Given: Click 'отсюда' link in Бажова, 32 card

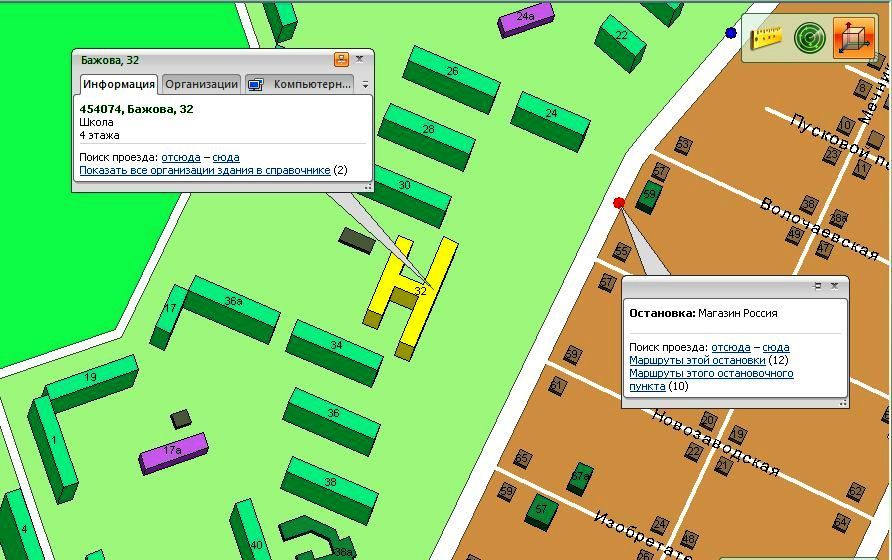Looking at the screenshot, I should coord(181,157).
